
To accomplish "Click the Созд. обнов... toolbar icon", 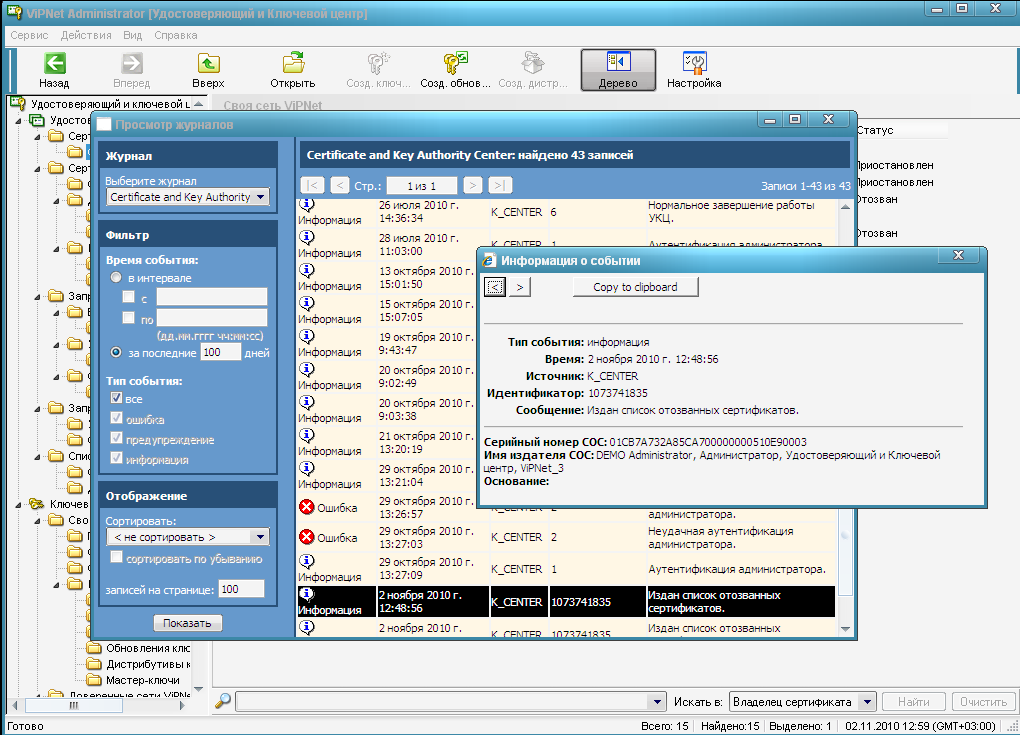I will [x=455, y=64].
